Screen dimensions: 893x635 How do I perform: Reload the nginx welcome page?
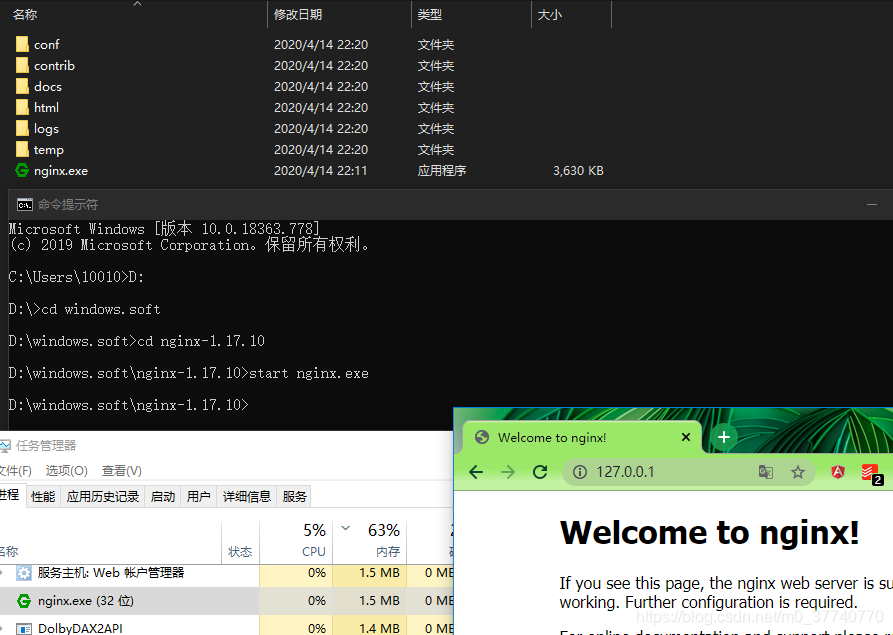pos(540,471)
